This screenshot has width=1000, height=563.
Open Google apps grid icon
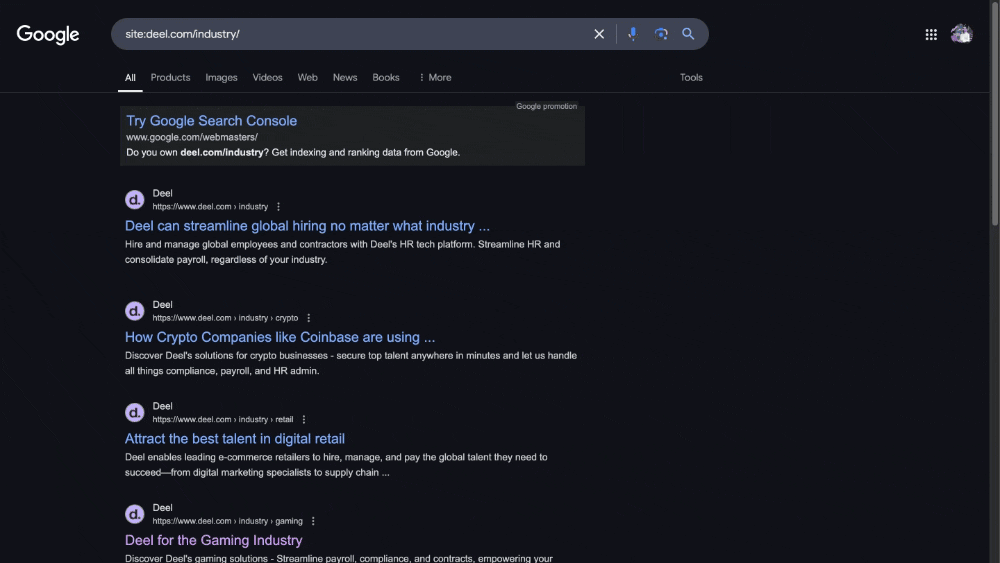[931, 34]
